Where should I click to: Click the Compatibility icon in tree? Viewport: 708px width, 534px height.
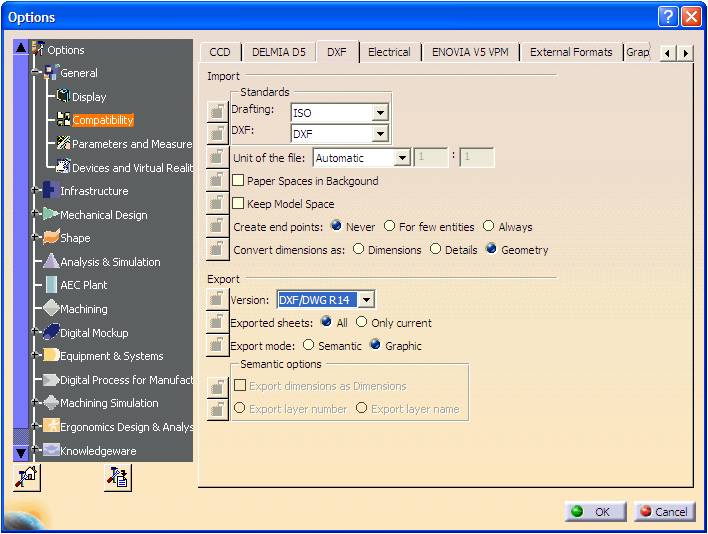(x=63, y=120)
